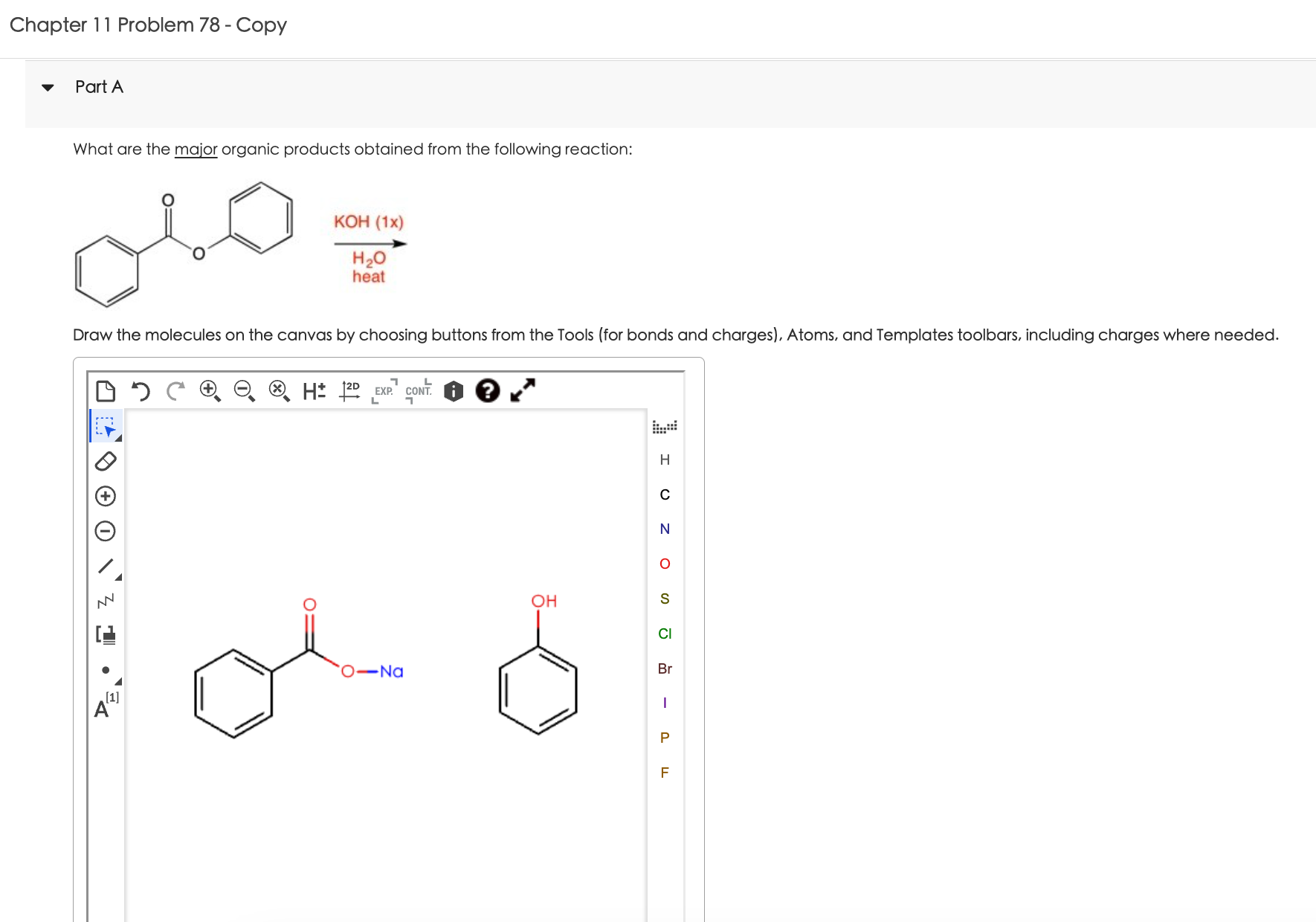Screen dimensions: 1316x922
Task: Redo the last action
Action: click(174, 390)
